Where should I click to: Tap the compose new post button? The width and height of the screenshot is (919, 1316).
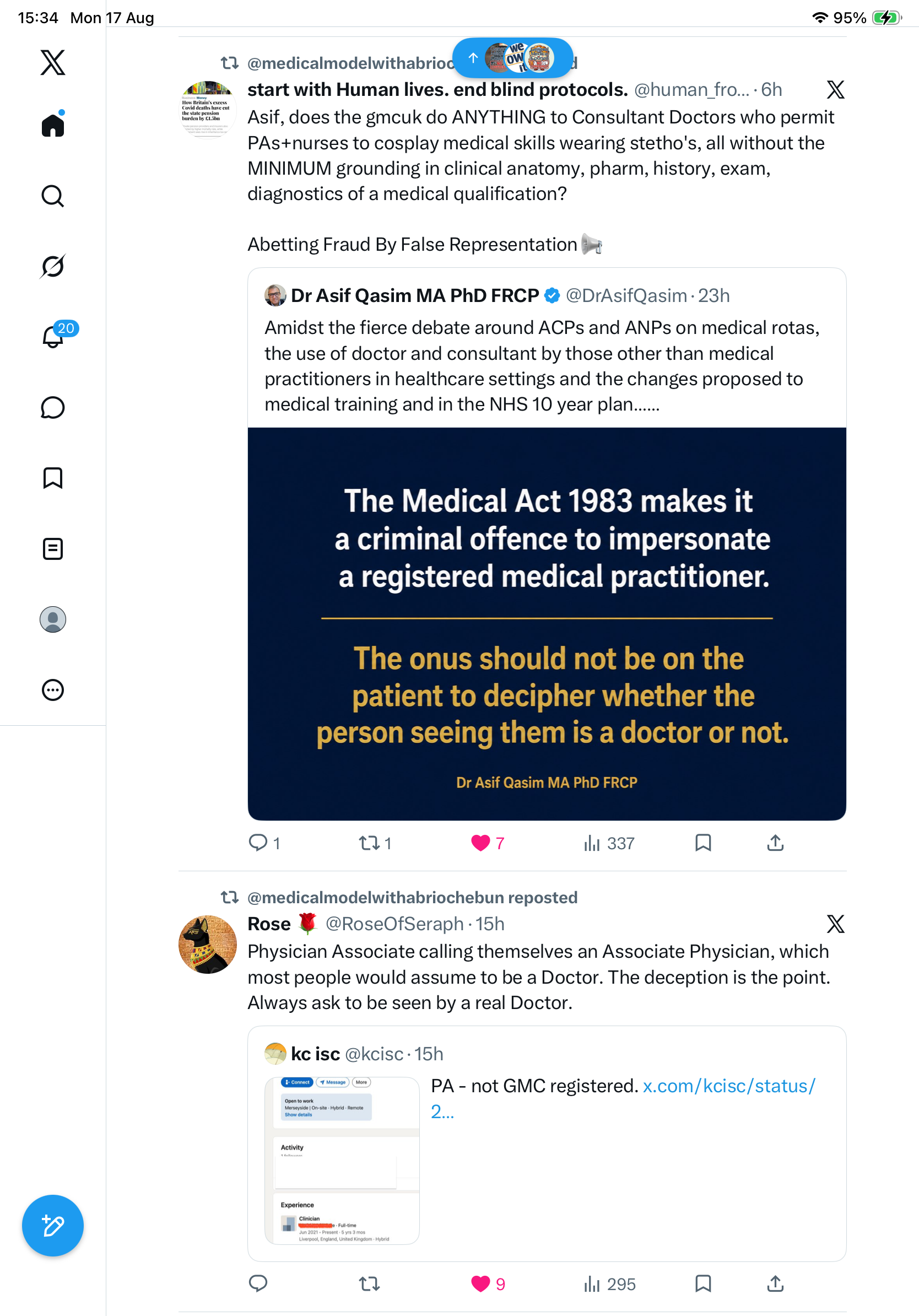tap(53, 1226)
